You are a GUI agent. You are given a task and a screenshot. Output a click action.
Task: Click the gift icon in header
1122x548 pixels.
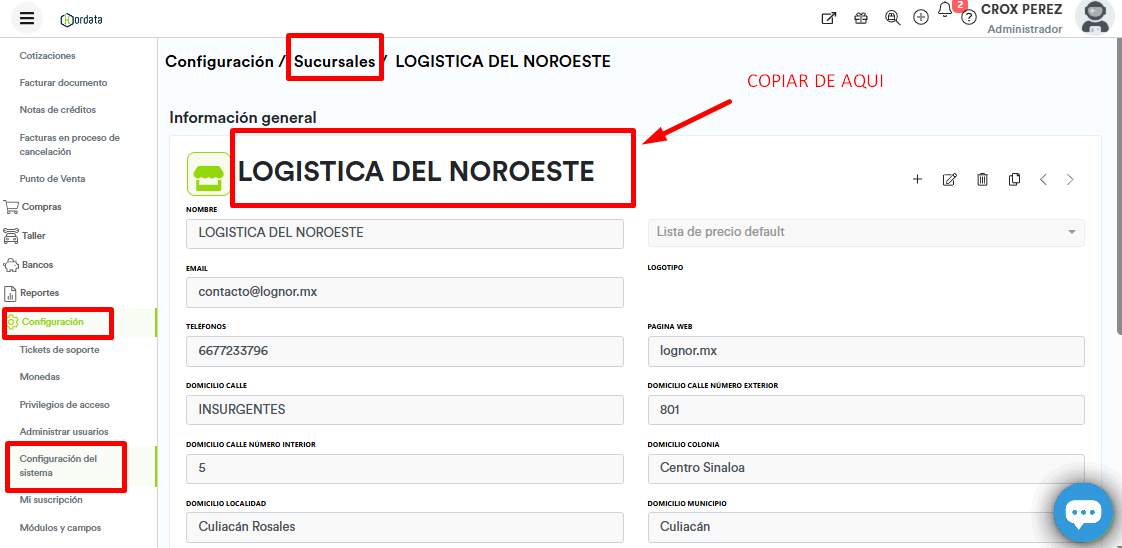pos(860,18)
